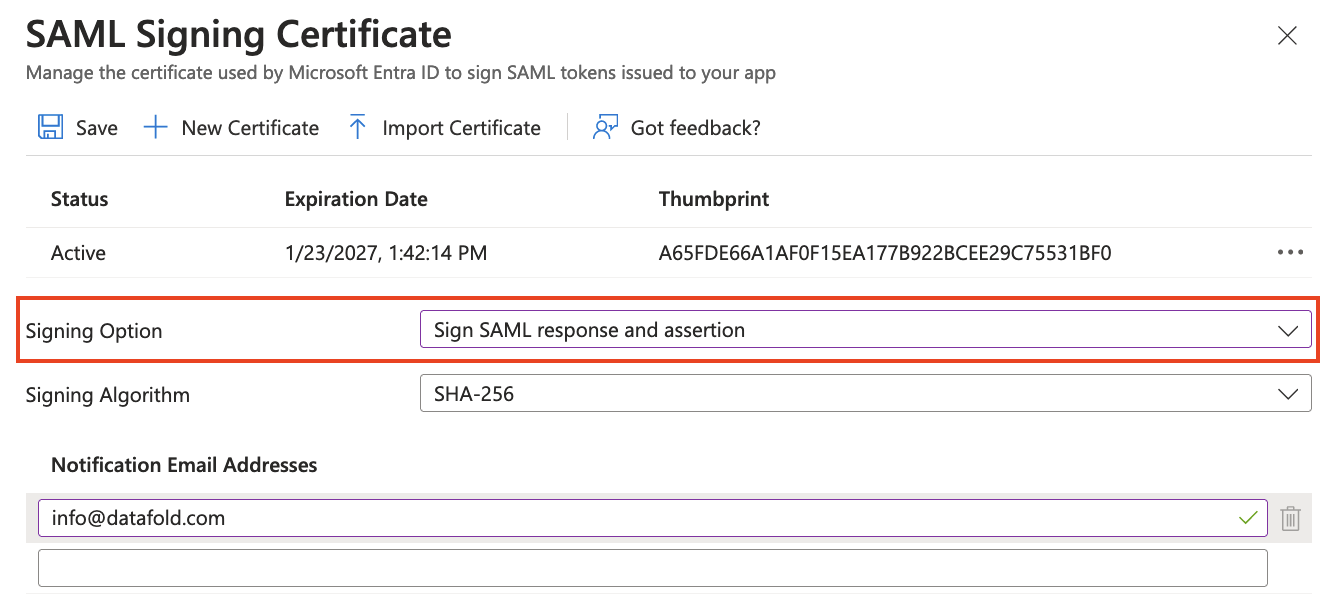Expand the Signing Algorithm dropdown chevron
Screen dimensions: 1338x602
(1288, 395)
